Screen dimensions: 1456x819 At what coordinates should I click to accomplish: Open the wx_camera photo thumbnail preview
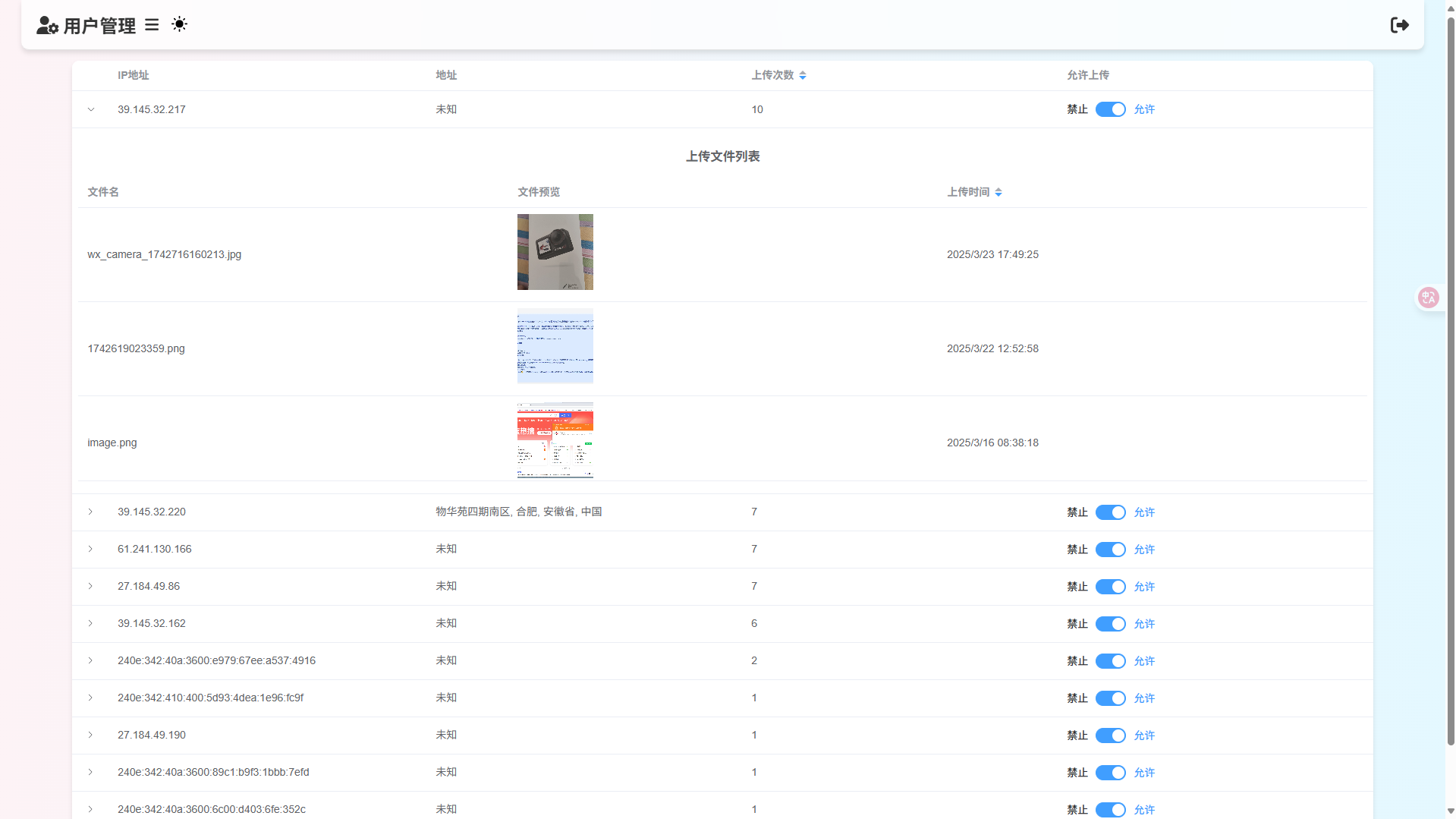[x=555, y=252]
